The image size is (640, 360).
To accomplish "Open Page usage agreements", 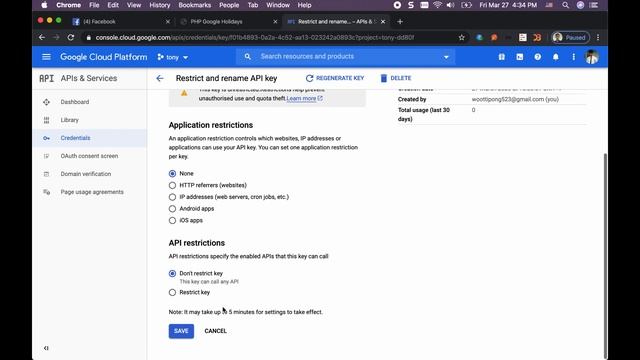I will 92,192.
